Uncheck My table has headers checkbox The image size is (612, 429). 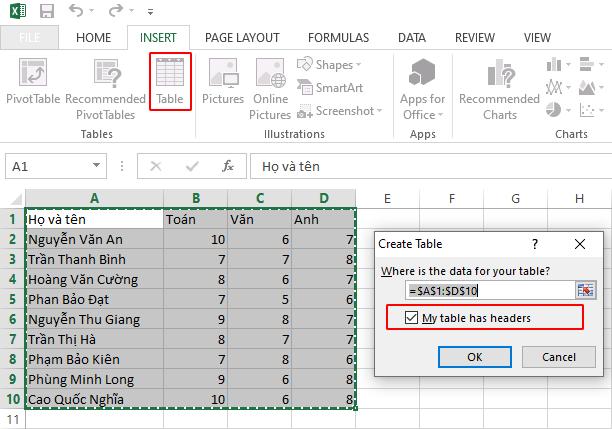pos(413,318)
